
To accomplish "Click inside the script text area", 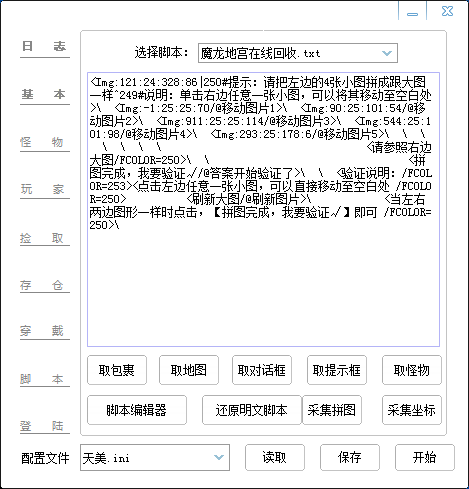I will 263,209.
